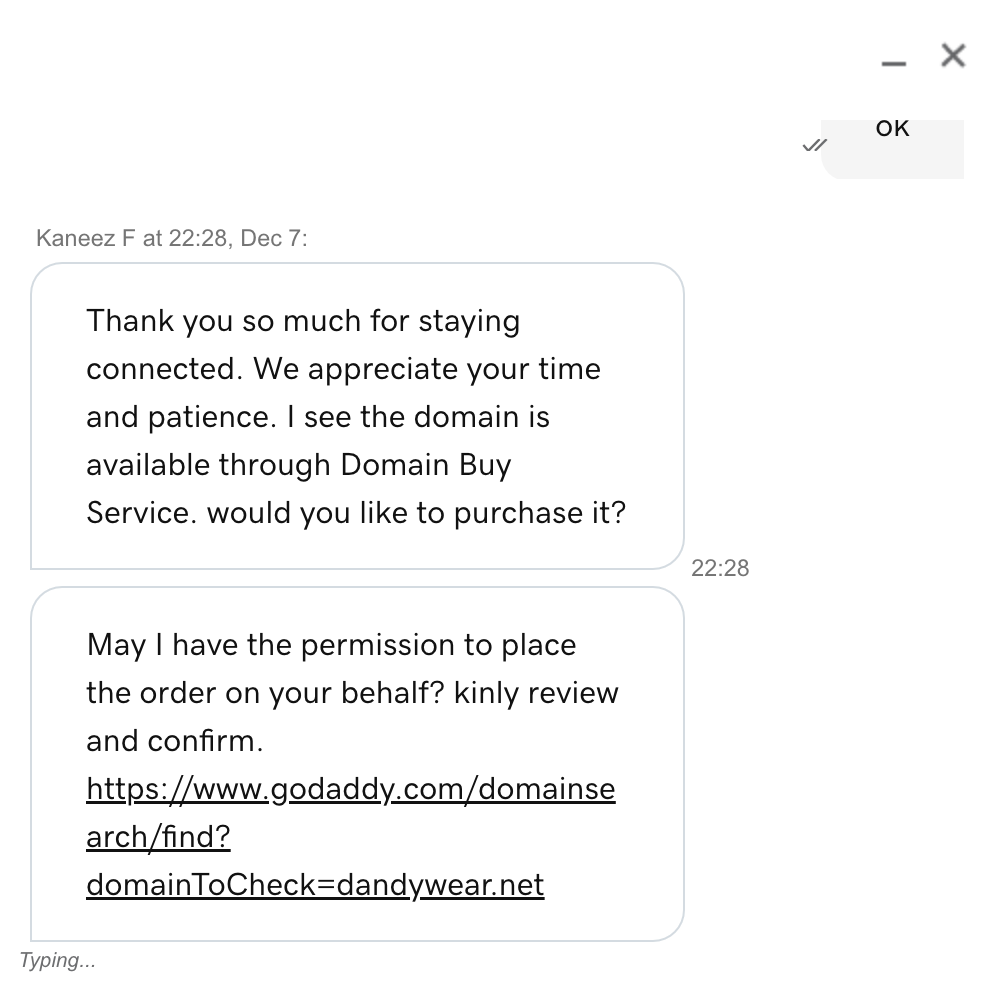Image resolution: width=984 pixels, height=992 pixels.
Task: Click the "Typing..." indicator
Action: [x=58, y=961]
